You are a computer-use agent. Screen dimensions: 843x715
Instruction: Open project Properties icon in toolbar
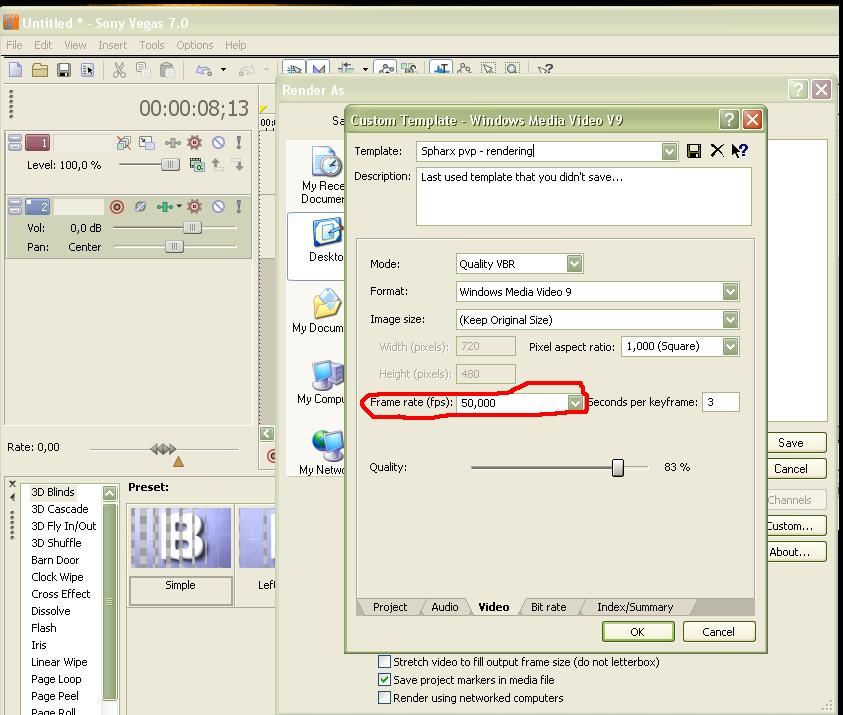pos(88,70)
